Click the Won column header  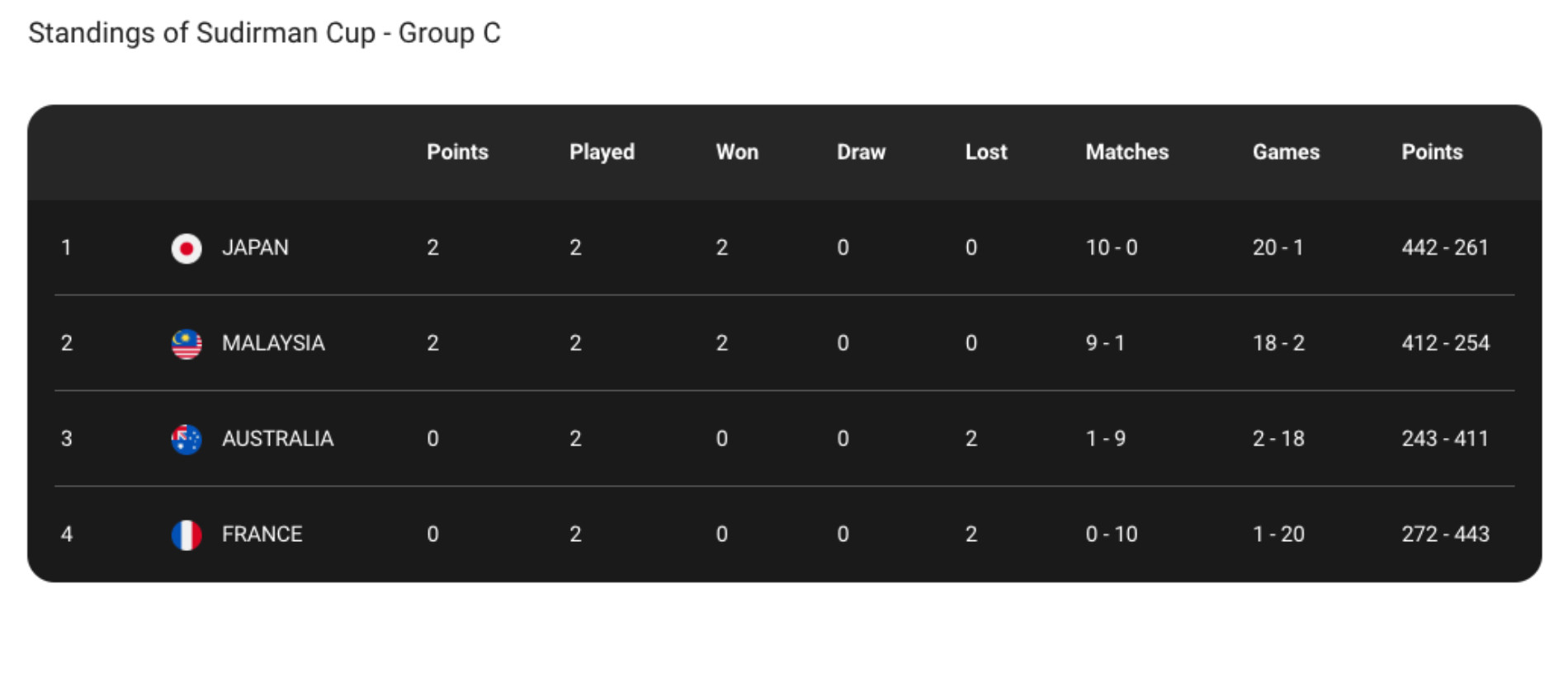tap(737, 152)
